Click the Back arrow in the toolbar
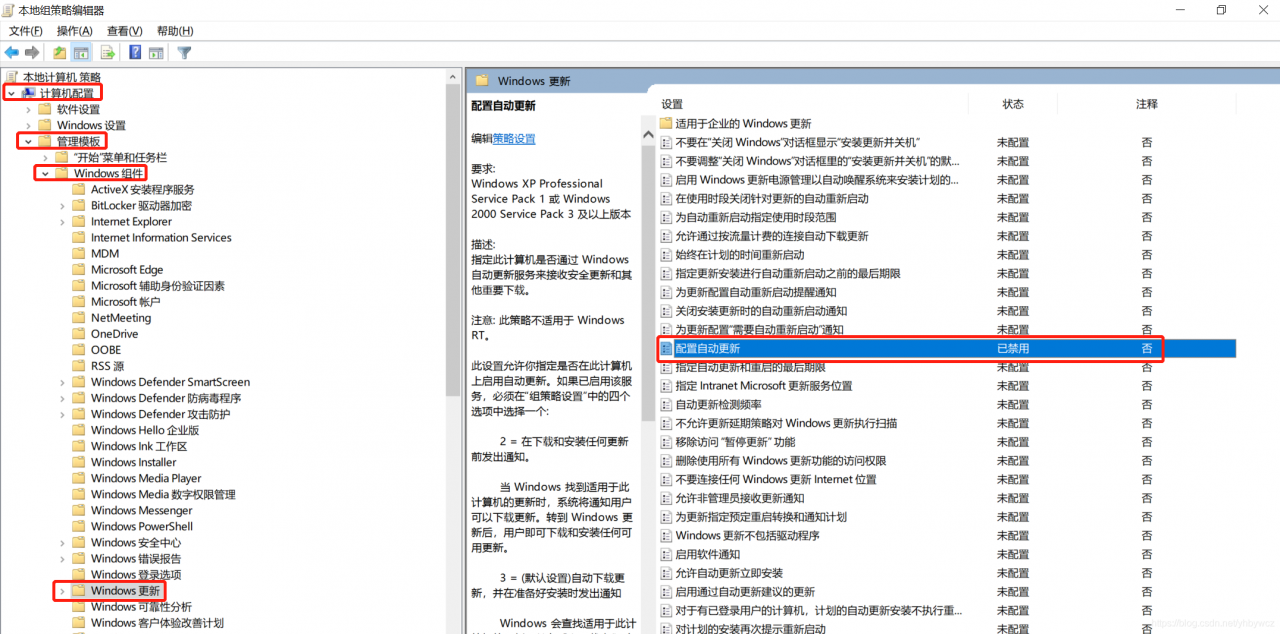Viewport: 1280px width, 634px height. (x=12, y=53)
